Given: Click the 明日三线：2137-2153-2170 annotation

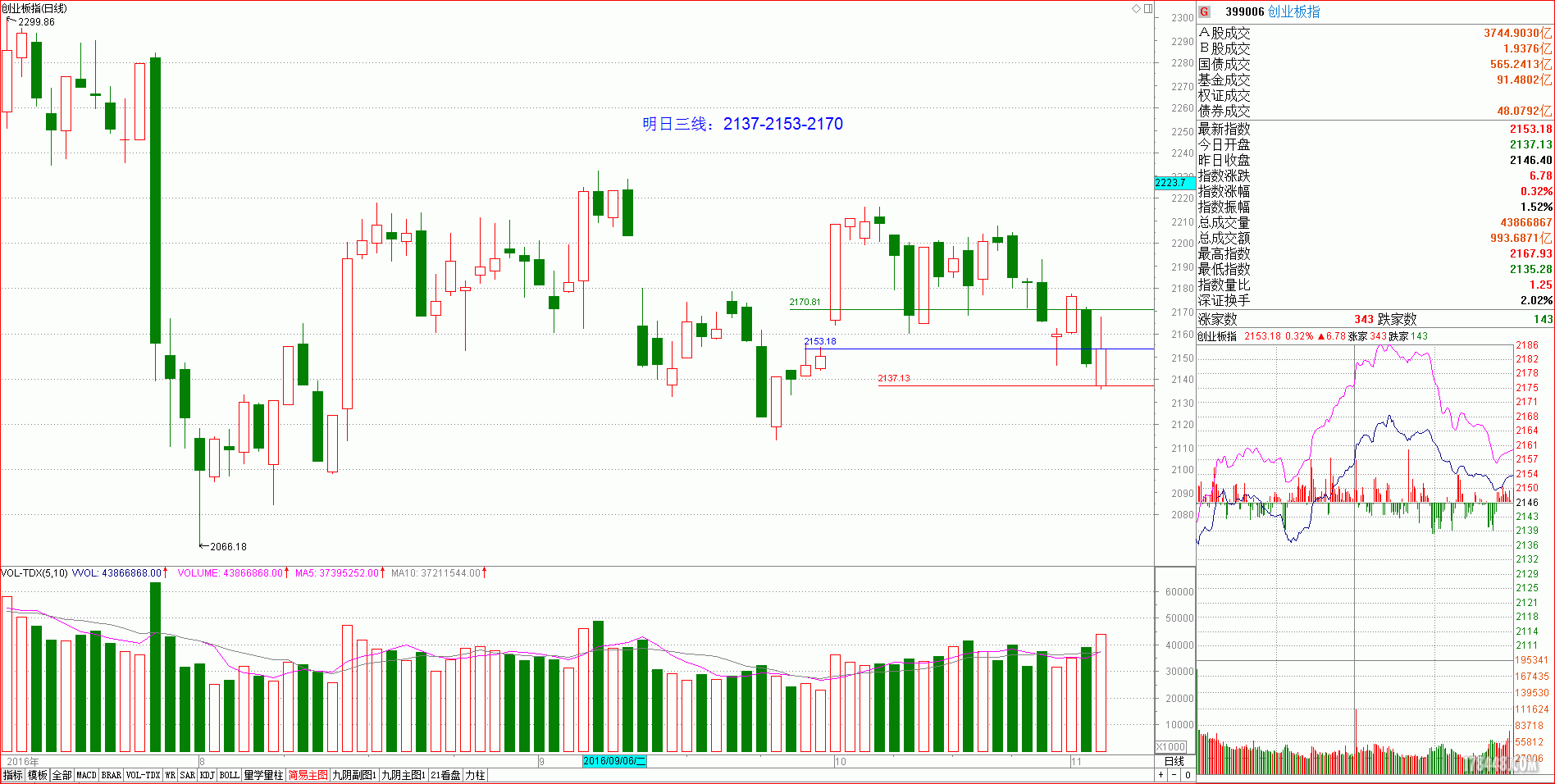Looking at the screenshot, I should 742,124.
